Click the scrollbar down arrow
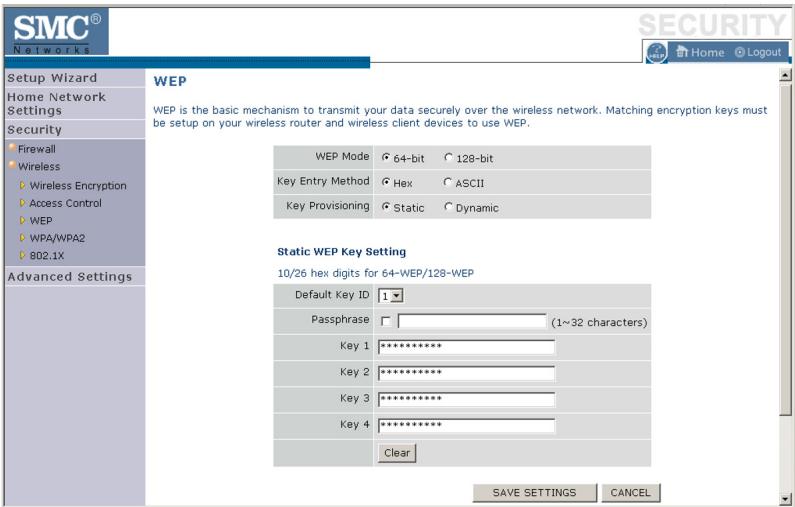The height and width of the screenshot is (507, 795). 785,498
